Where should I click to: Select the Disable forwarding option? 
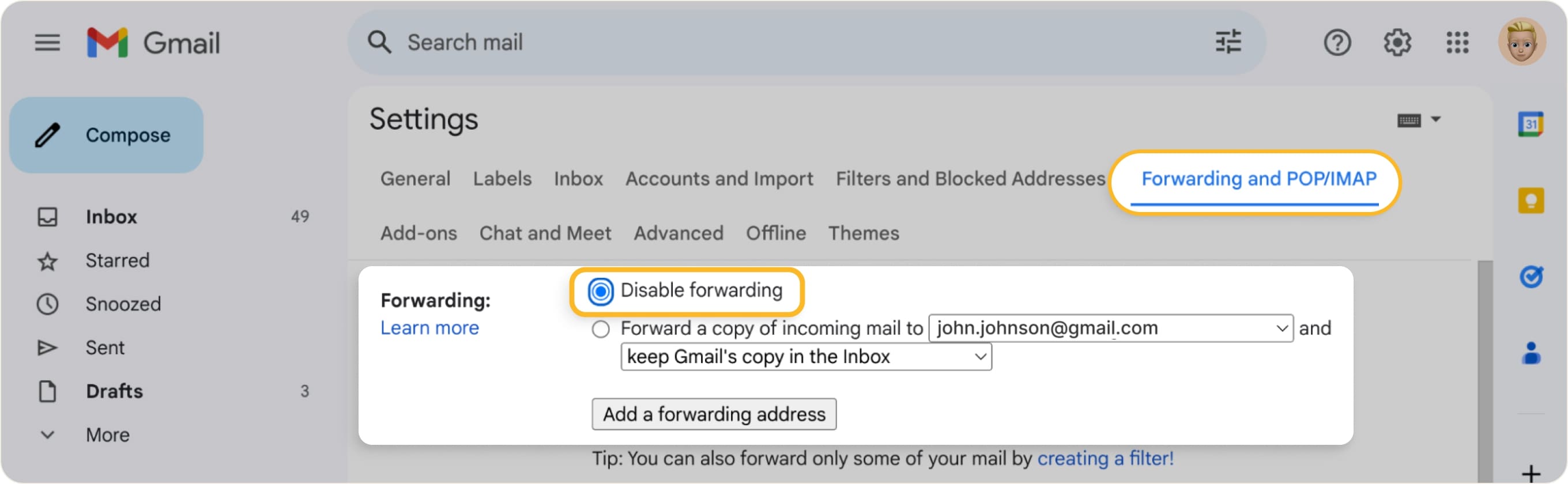pyautogui.click(x=601, y=290)
